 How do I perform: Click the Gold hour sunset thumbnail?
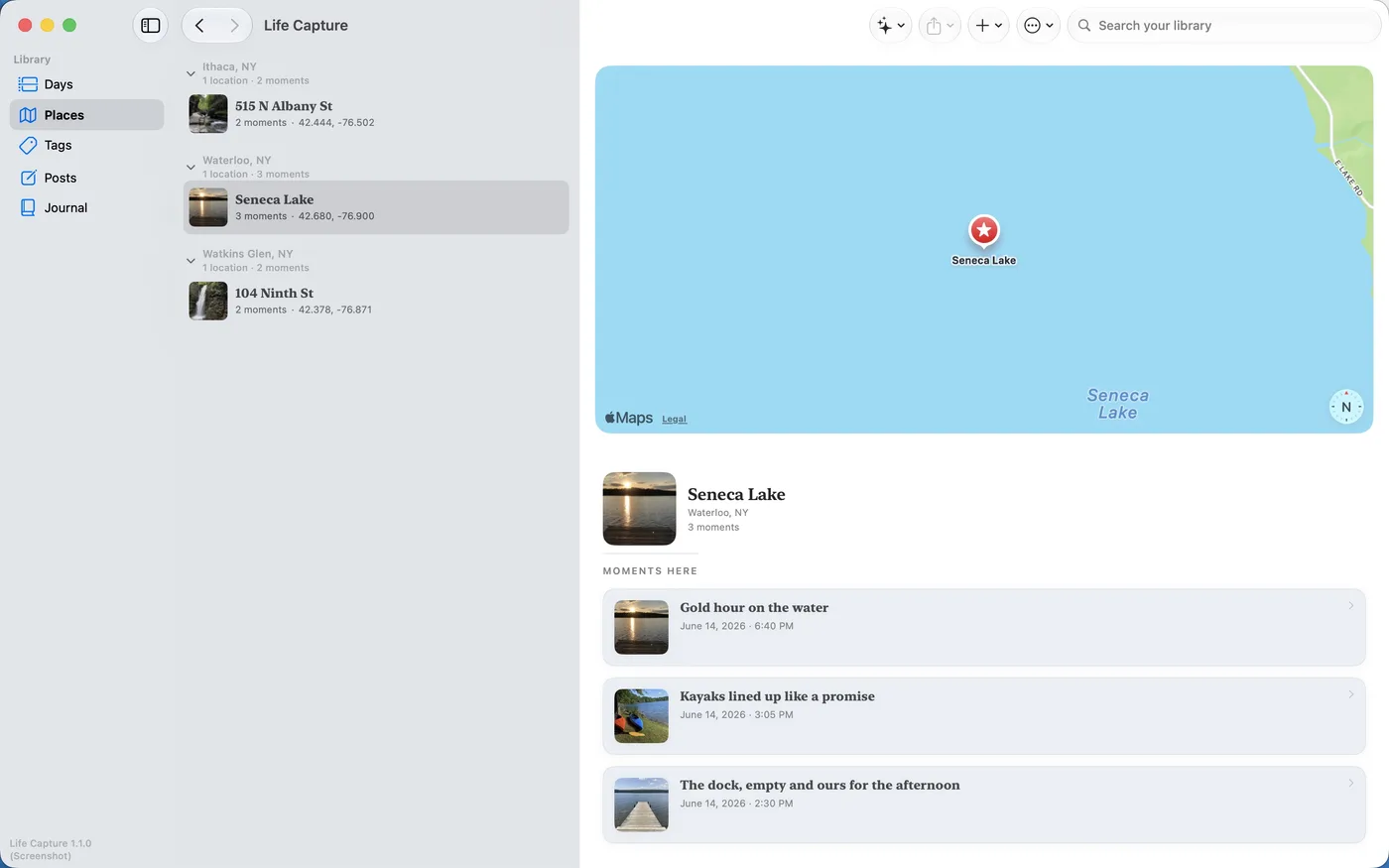click(x=641, y=627)
